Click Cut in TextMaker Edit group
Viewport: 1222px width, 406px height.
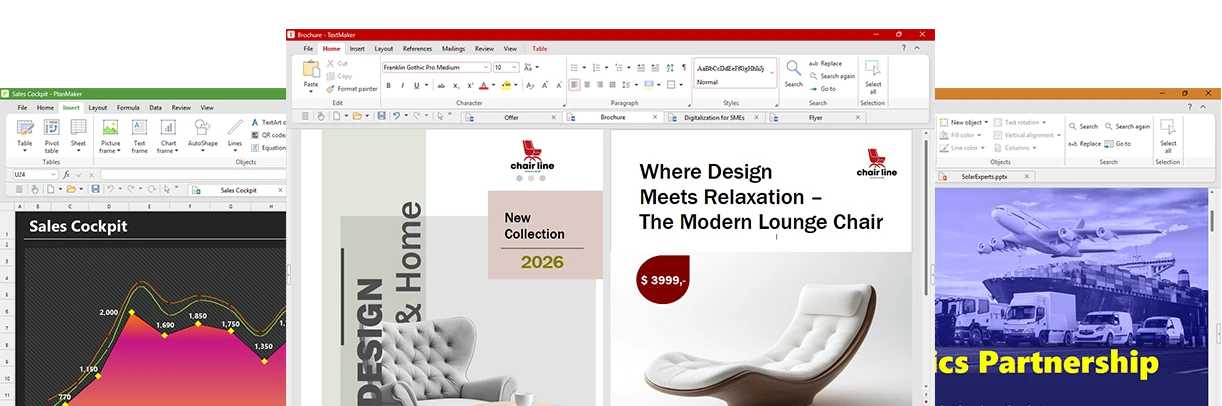click(337, 63)
